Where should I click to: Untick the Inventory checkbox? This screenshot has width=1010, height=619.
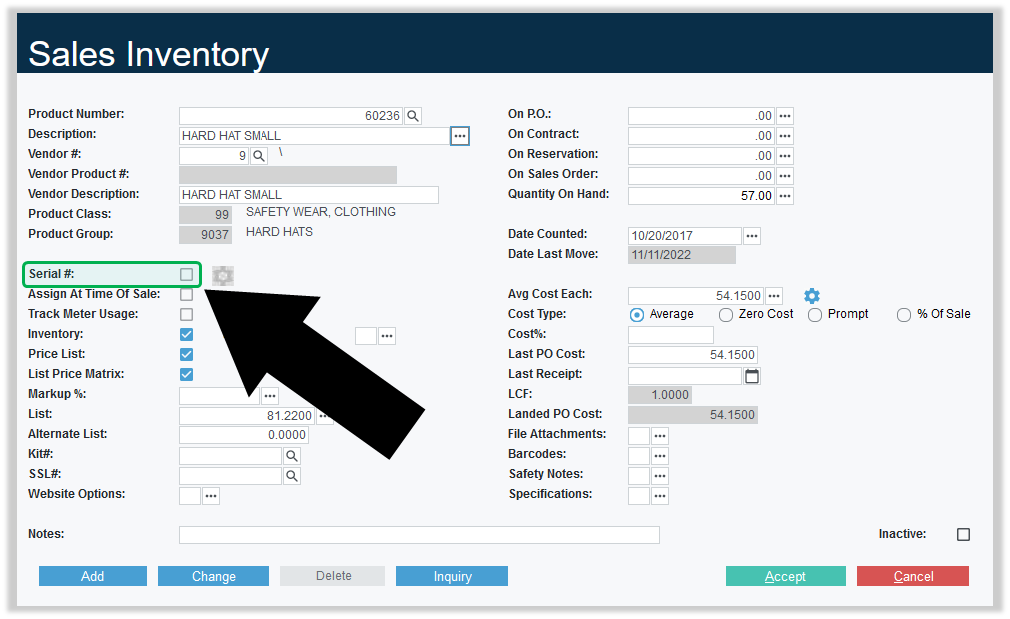pos(187,334)
